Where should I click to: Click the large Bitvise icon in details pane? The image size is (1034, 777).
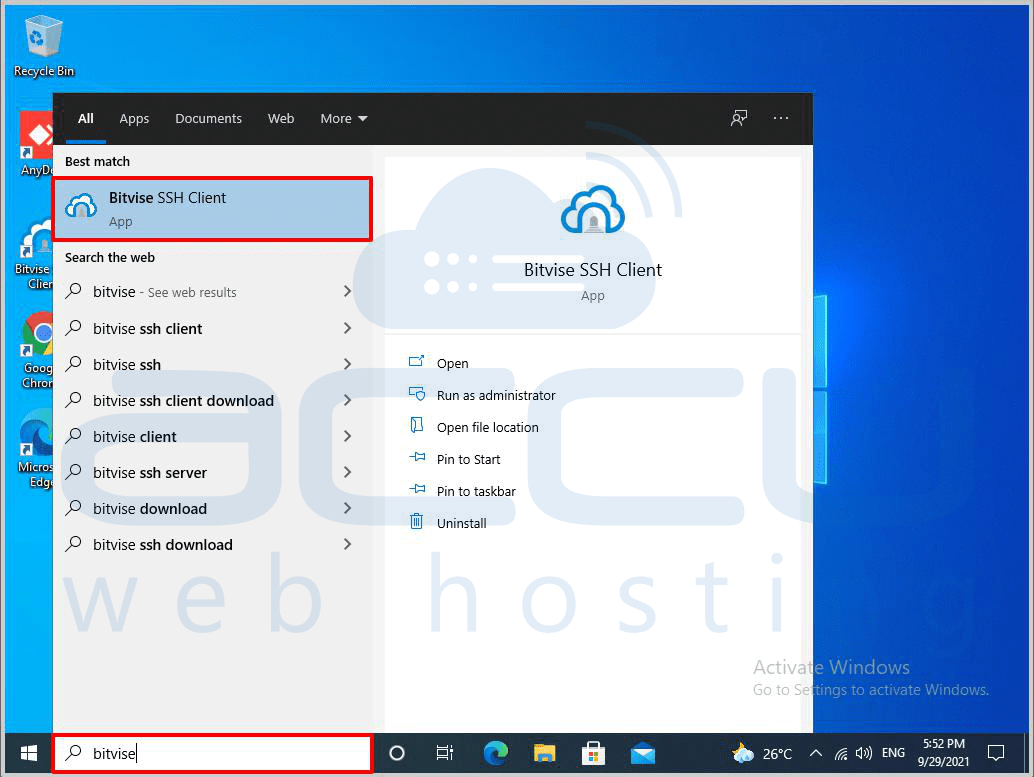[x=592, y=211]
